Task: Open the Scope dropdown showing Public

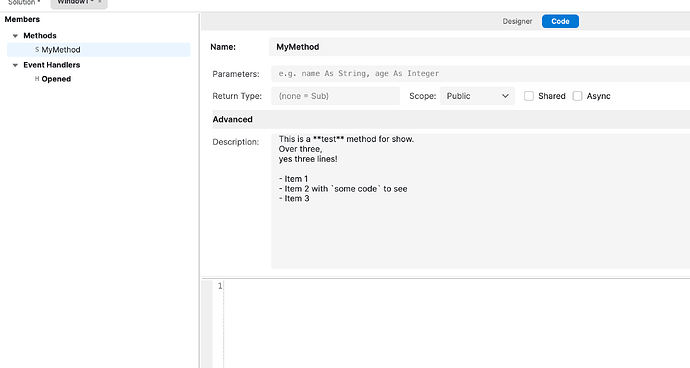Action: coord(477,96)
